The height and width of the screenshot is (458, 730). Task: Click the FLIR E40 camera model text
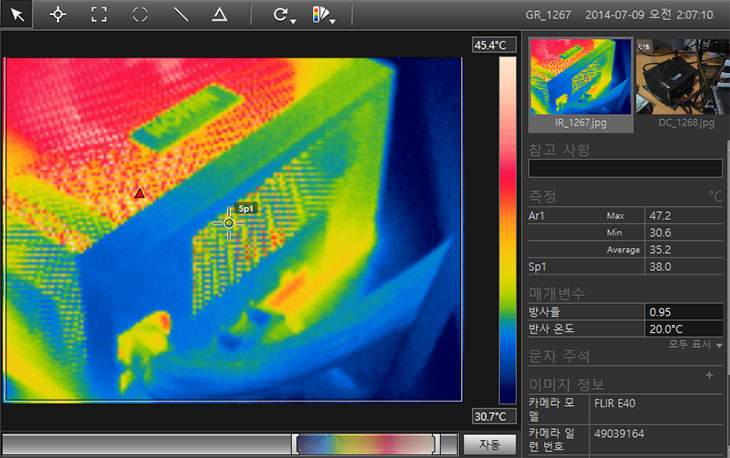point(615,404)
